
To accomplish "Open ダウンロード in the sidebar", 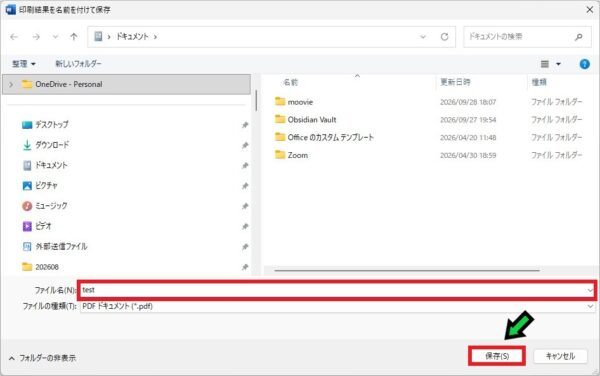I will tap(52, 145).
